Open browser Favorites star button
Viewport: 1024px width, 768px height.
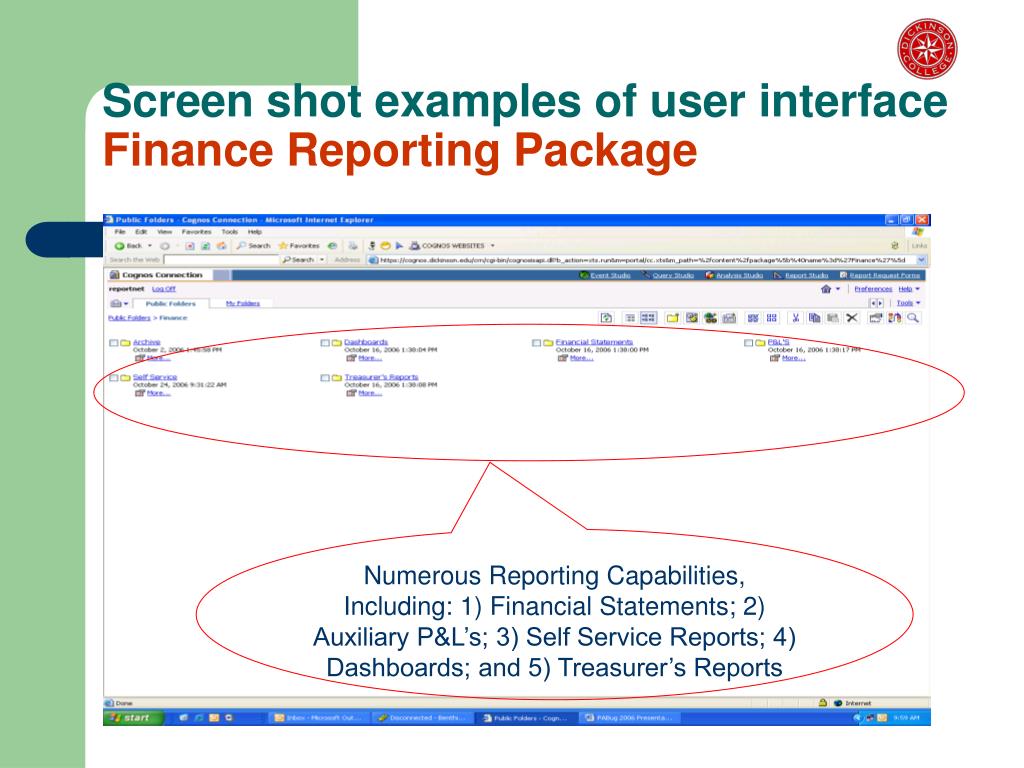pyautogui.click(x=299, y=246)
